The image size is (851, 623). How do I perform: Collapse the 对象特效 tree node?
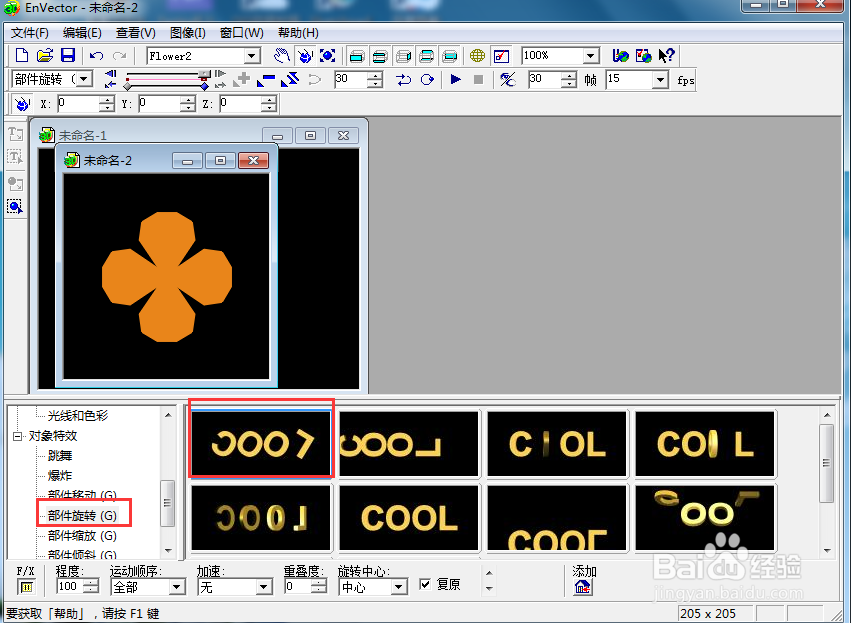17,436
